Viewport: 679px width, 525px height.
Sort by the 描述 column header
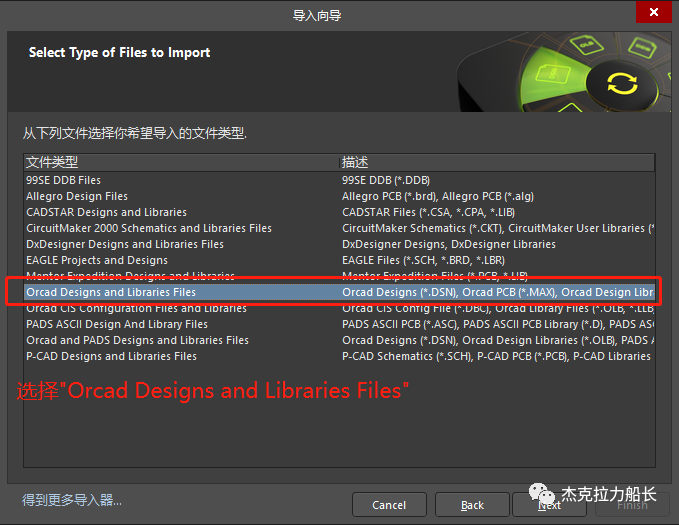coord(497,162)
